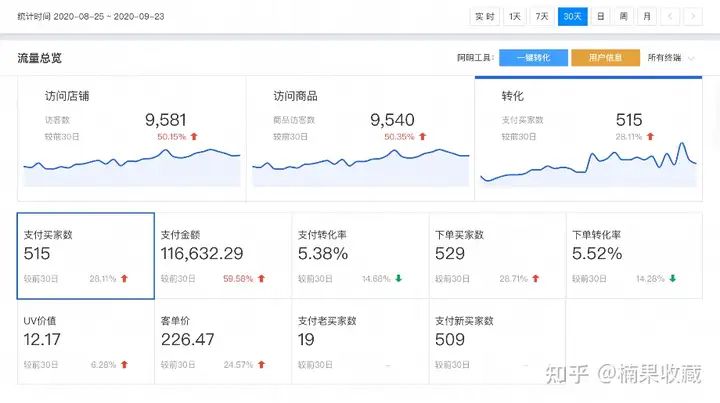Click the red up arrow in 客单价
Viewport: 720px width, 403px height.
261,364
